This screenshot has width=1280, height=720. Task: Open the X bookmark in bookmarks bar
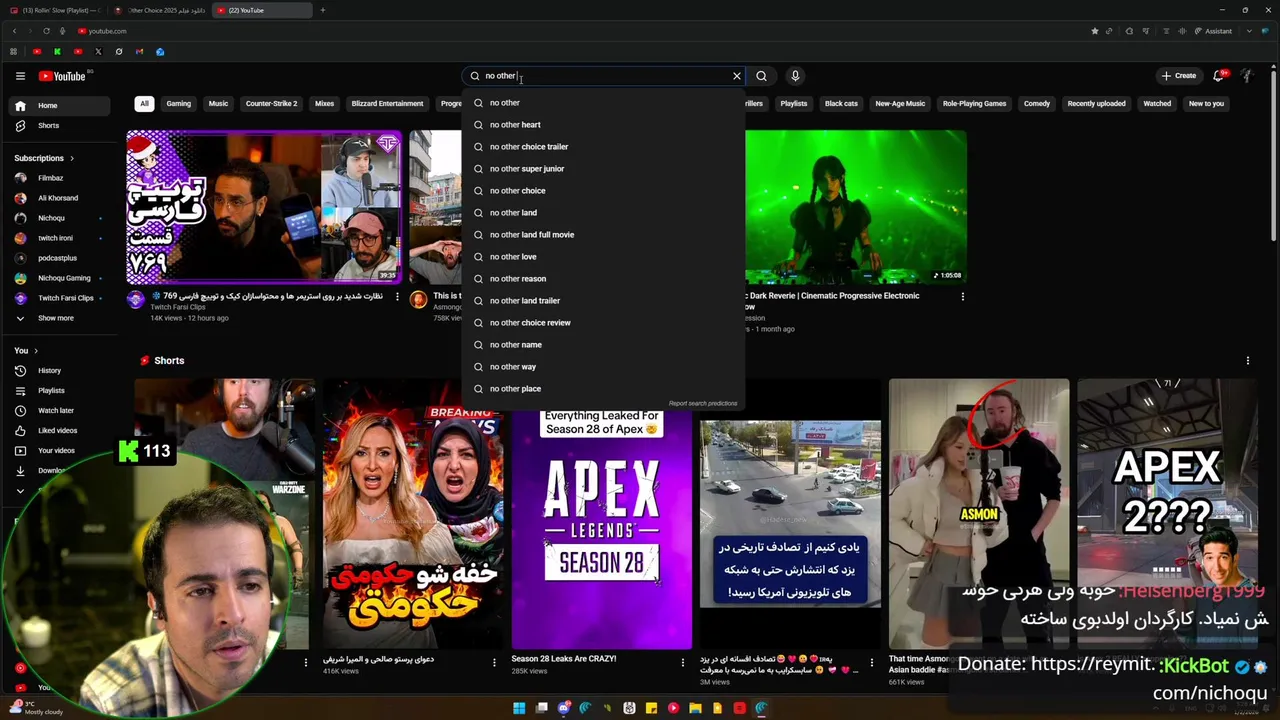(98, 51)
